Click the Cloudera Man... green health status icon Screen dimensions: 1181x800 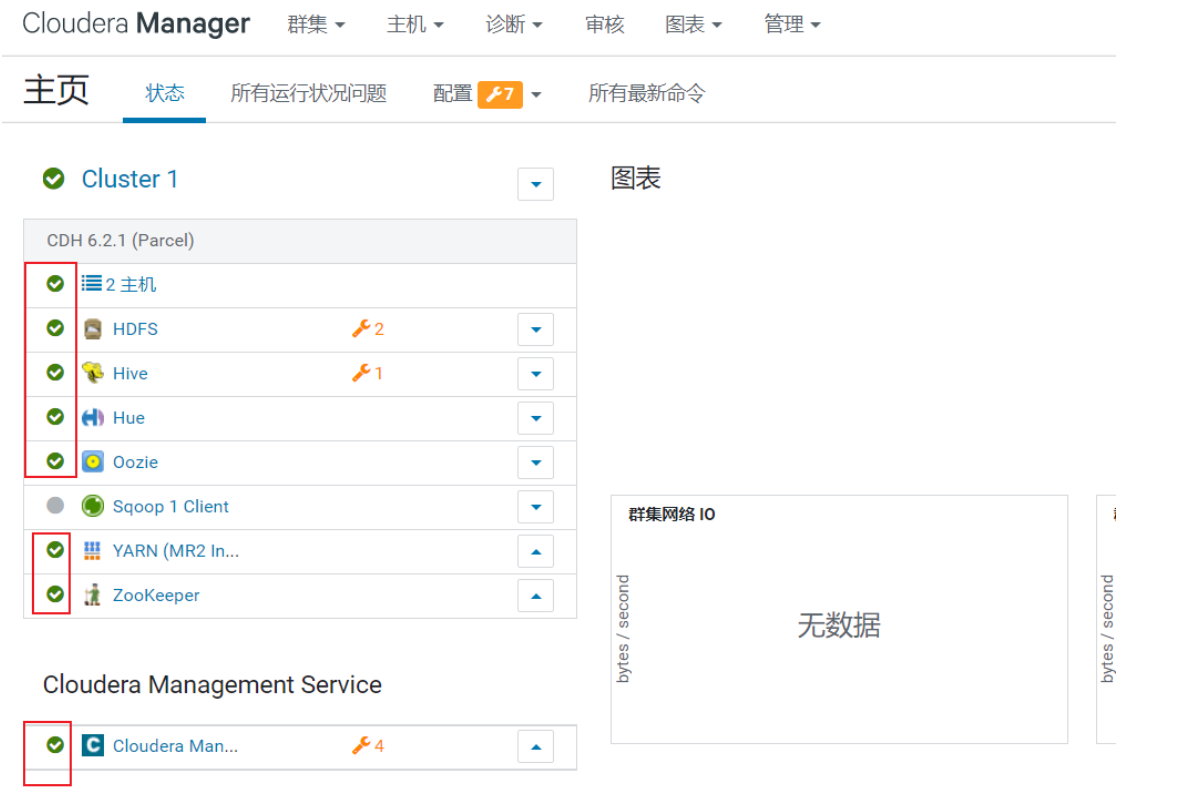(55, 745)
